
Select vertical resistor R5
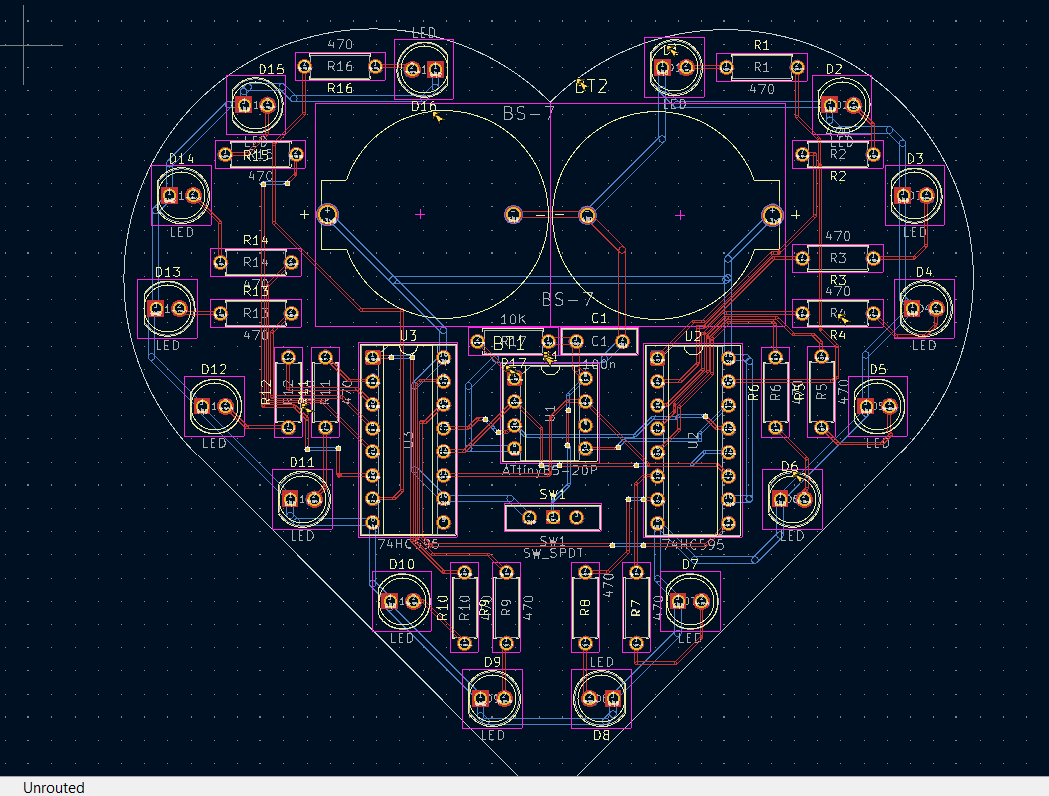(x=822, y=392)
